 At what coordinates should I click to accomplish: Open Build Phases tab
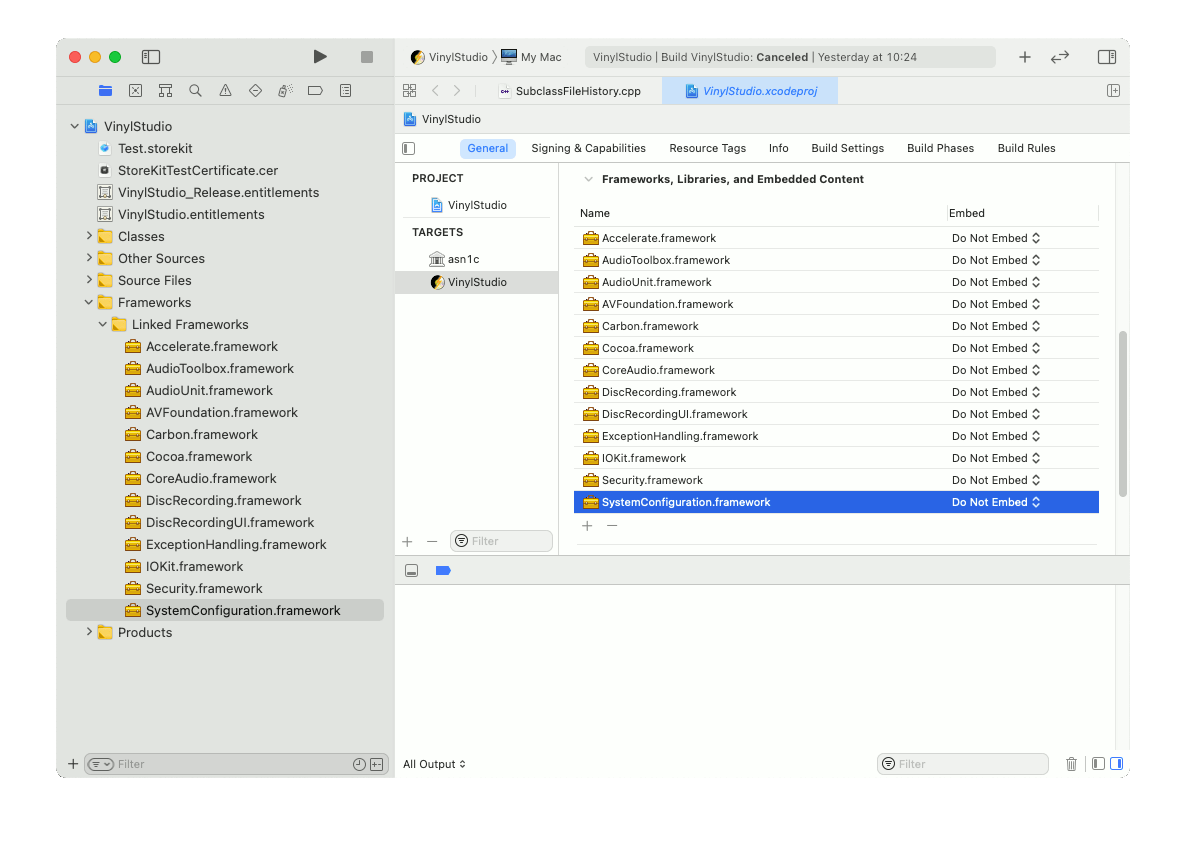point(940,148)
